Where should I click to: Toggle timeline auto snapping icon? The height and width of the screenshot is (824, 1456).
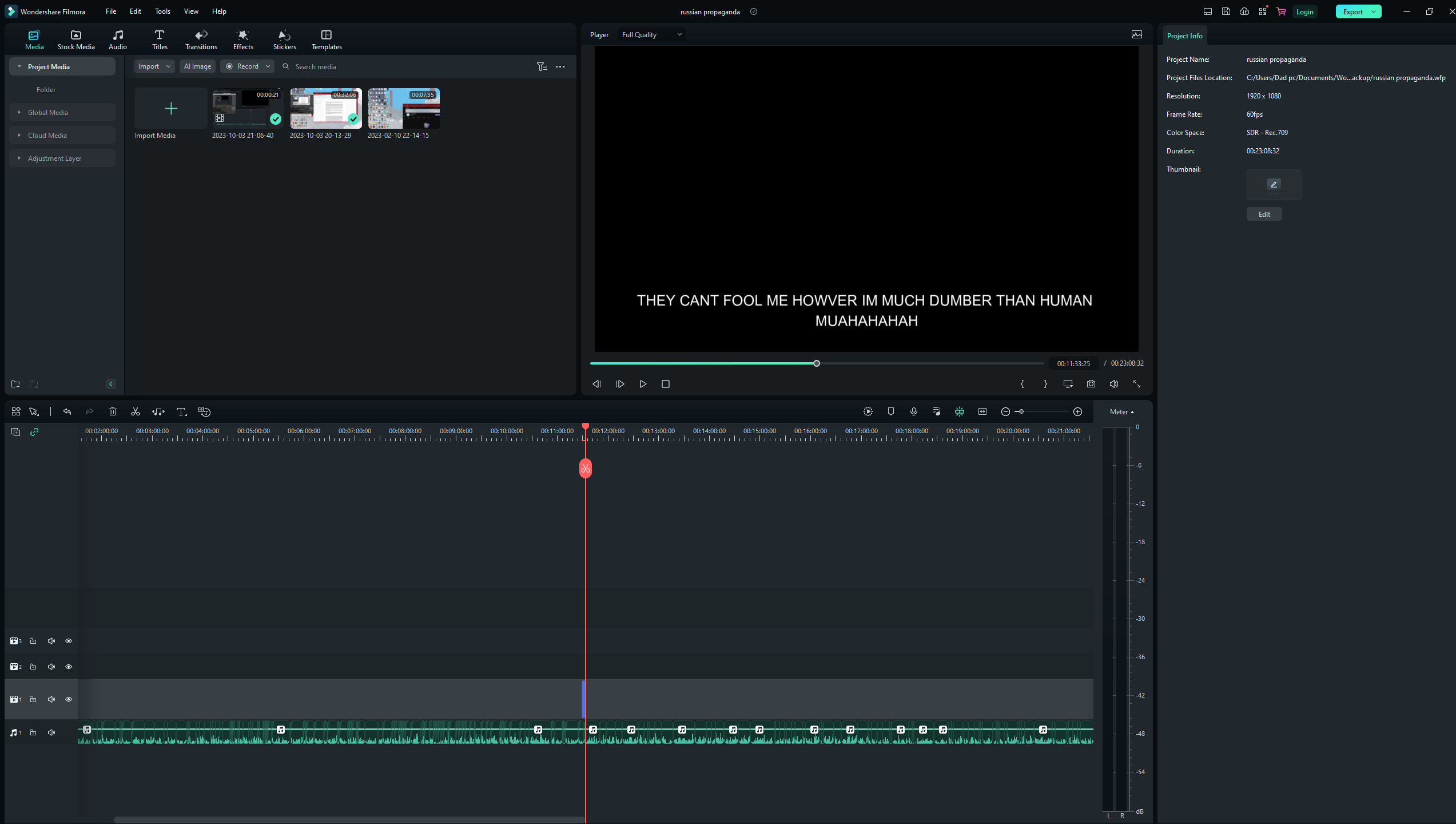click(x=960, y=411)
